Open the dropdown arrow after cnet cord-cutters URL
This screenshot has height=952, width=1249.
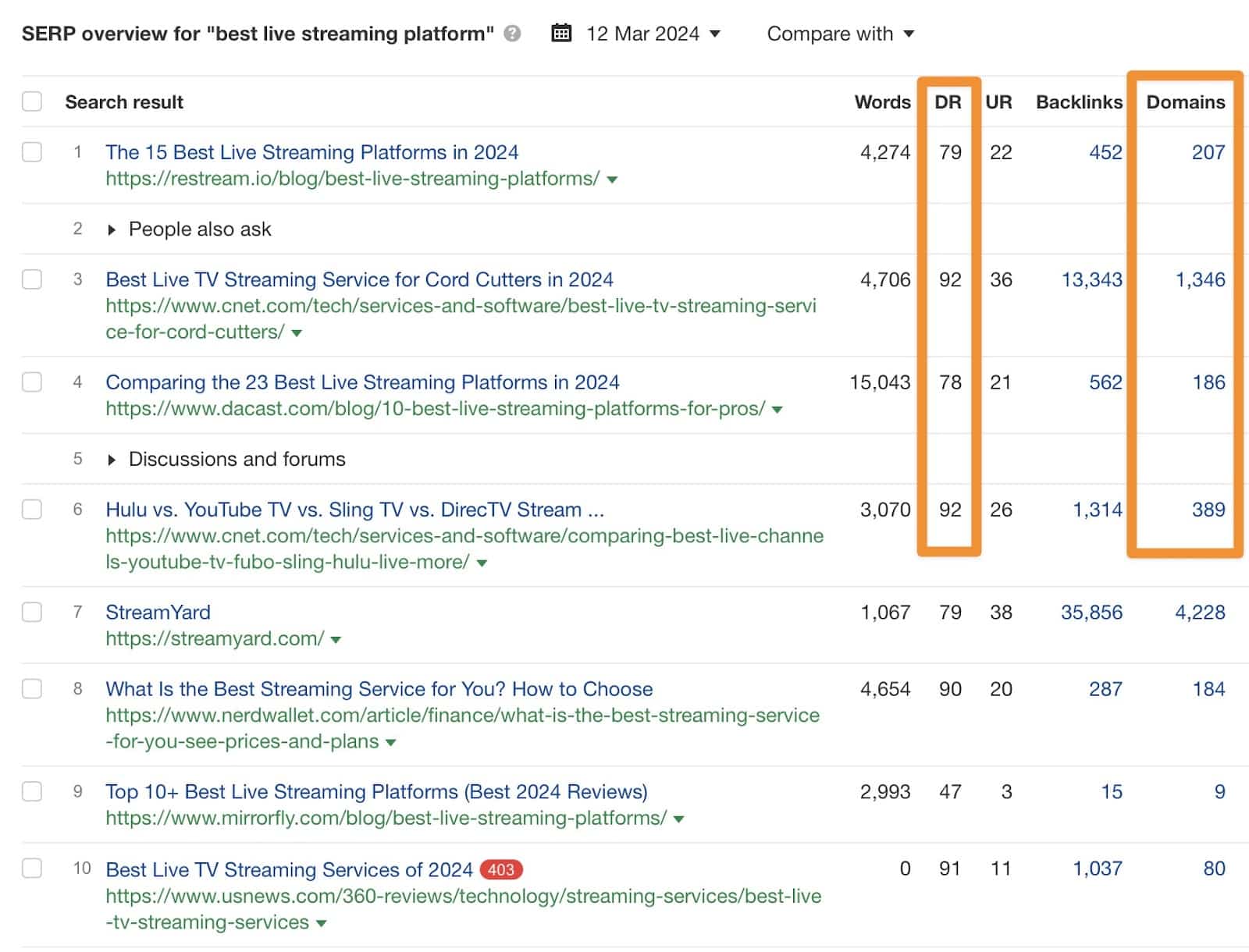tap(297, 333)
